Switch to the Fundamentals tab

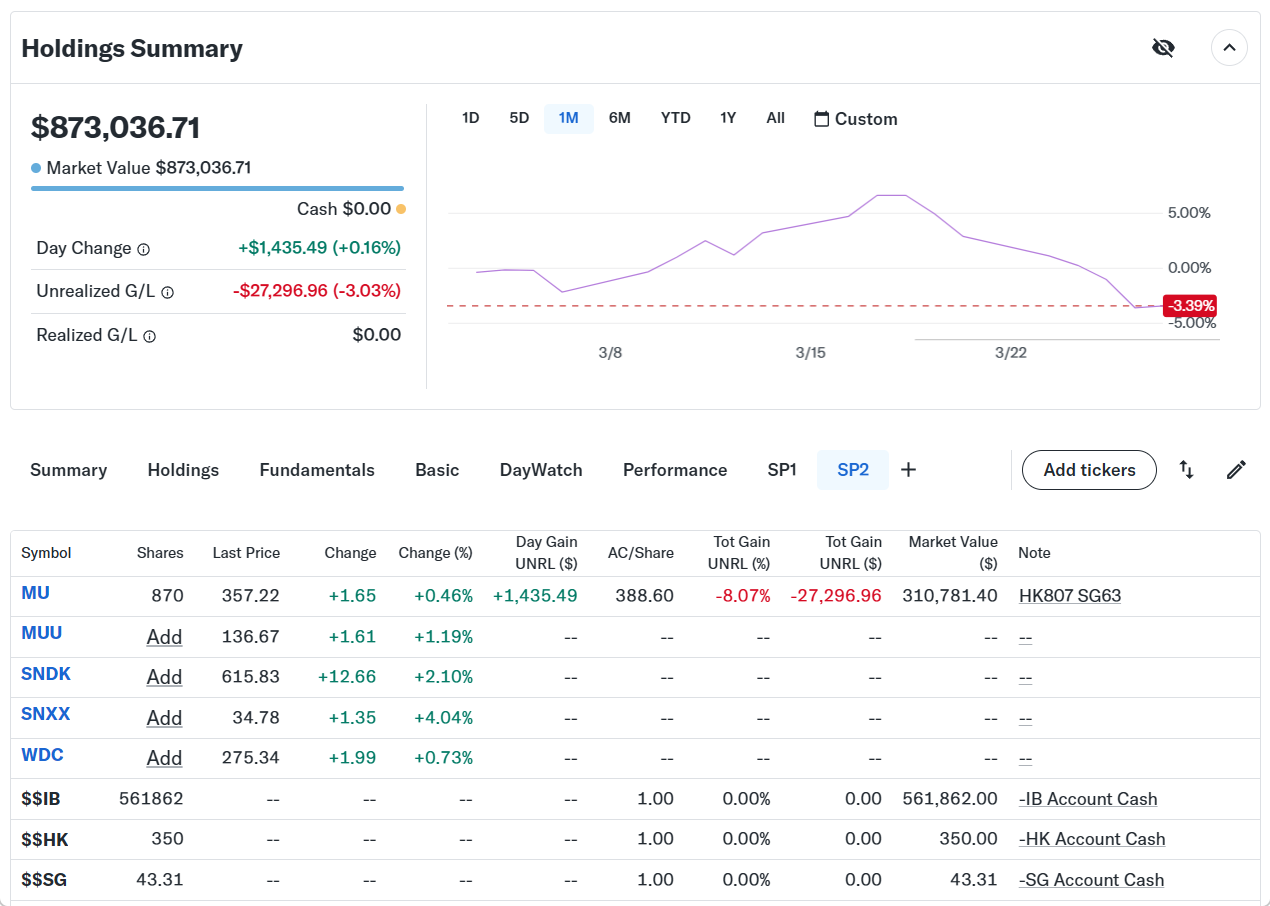(x=317, y=470)
